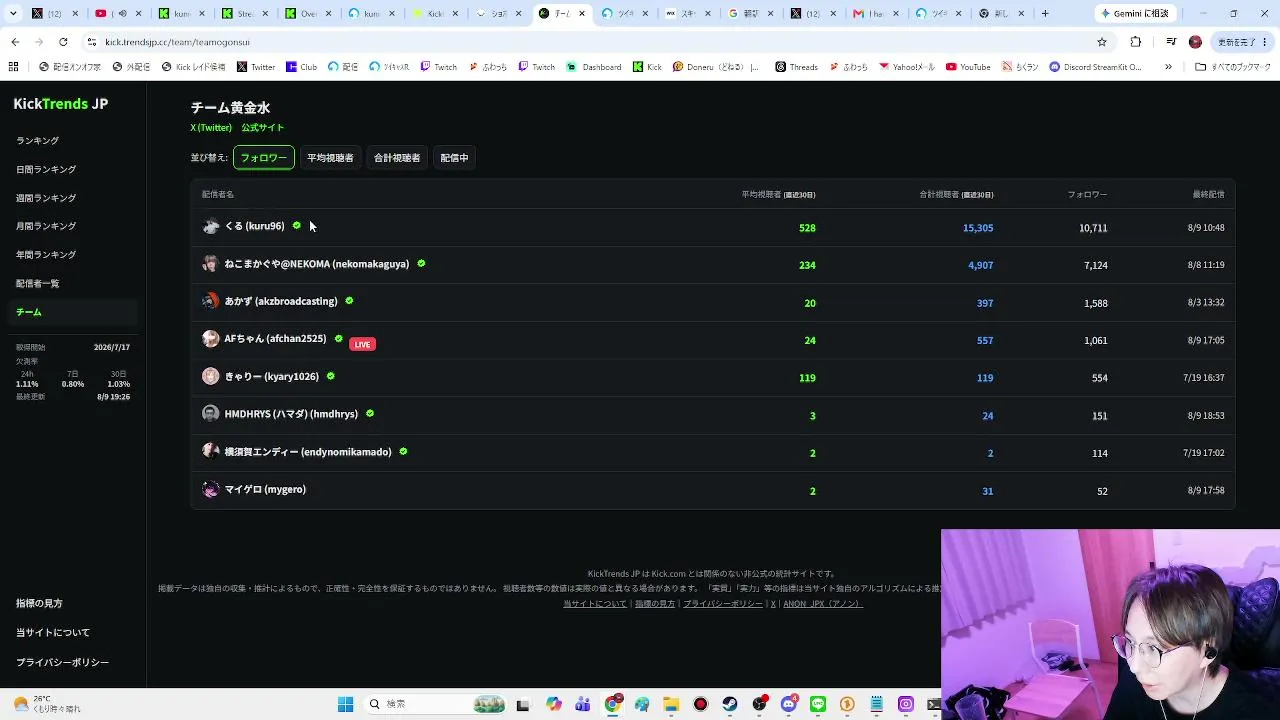The width and height of the screenshot is (1280, 720).
Task: Open the X (Twitter) link under チーム黄金水
Action: (211, 128)
